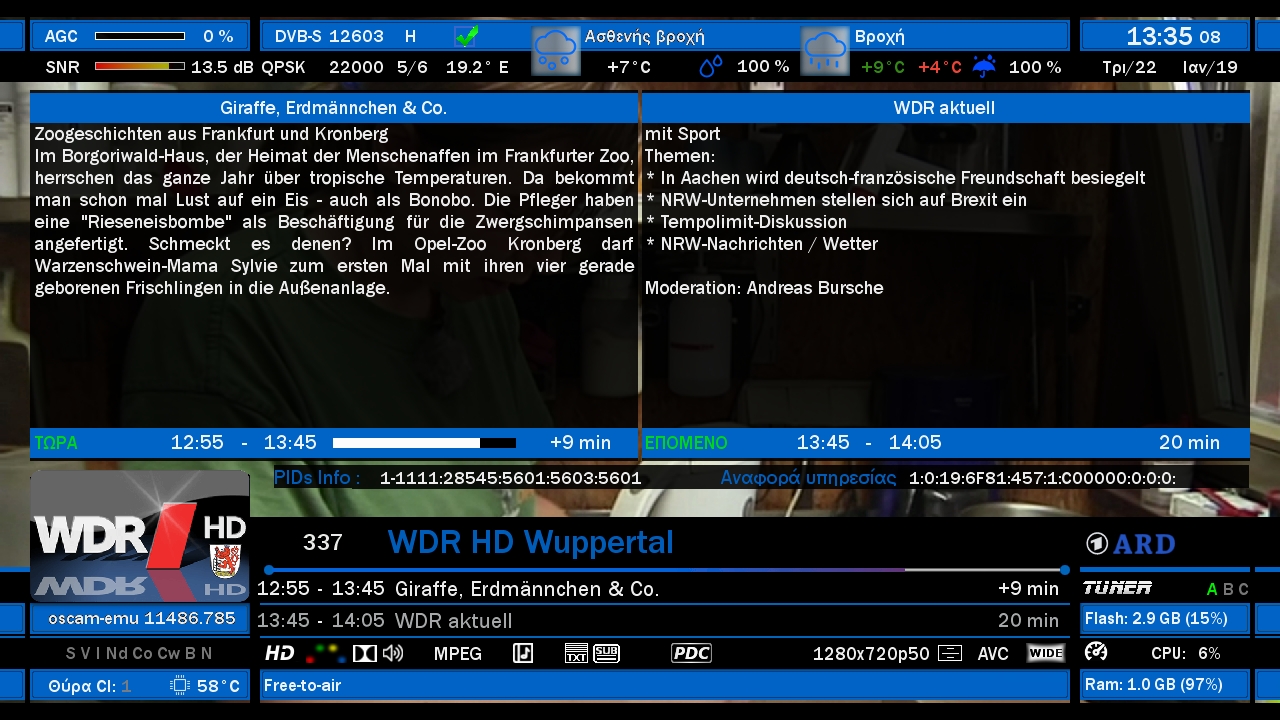Click the Free-to-air status bar
Image resolution: width=1280 pixels, height=720 pixels.
point(665,686)
